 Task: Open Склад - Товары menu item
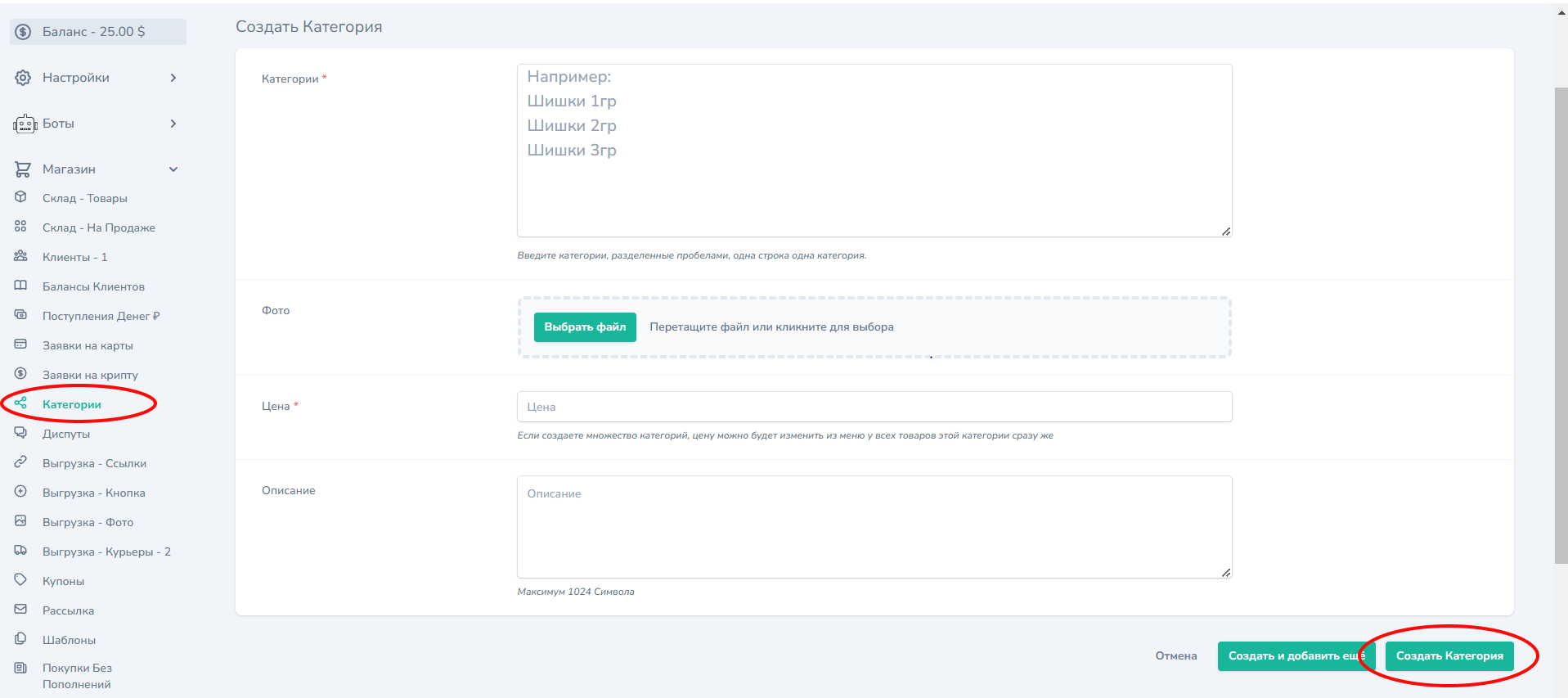[85, 198]
